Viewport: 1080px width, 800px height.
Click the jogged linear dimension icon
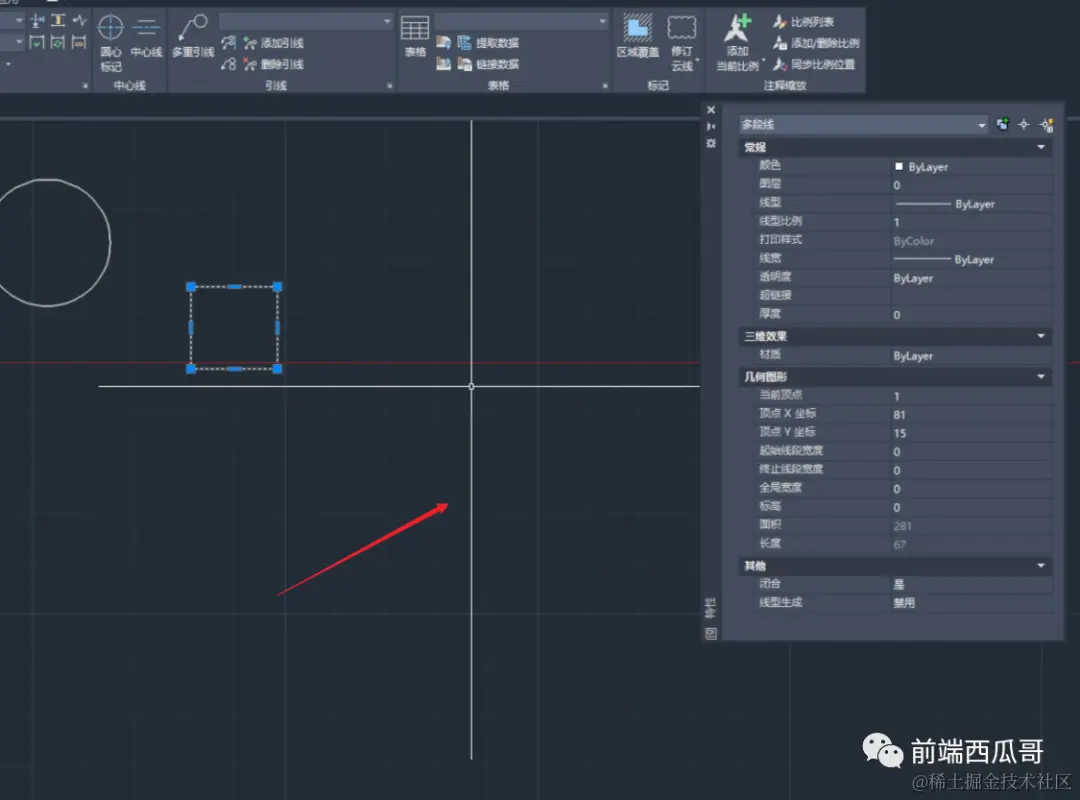coord(80,21)
